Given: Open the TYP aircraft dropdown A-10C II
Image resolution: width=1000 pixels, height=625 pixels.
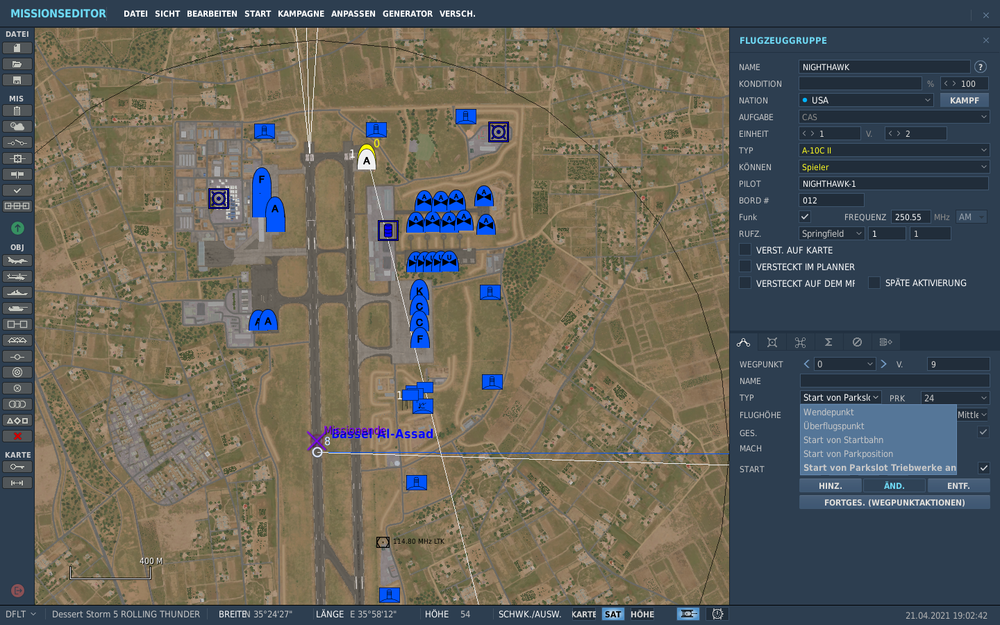Looking at the screenshot, I should tap(893, 151).
